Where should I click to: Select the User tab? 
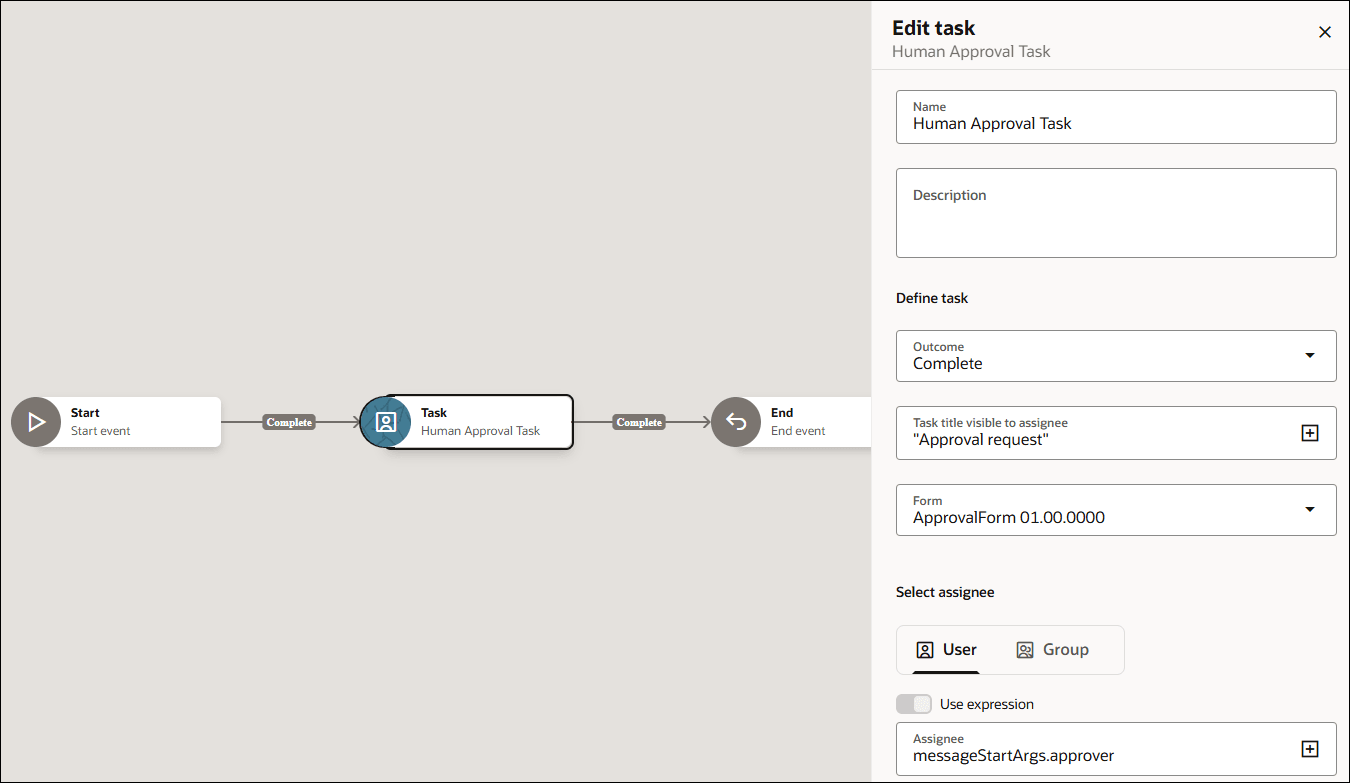(944, 649)
